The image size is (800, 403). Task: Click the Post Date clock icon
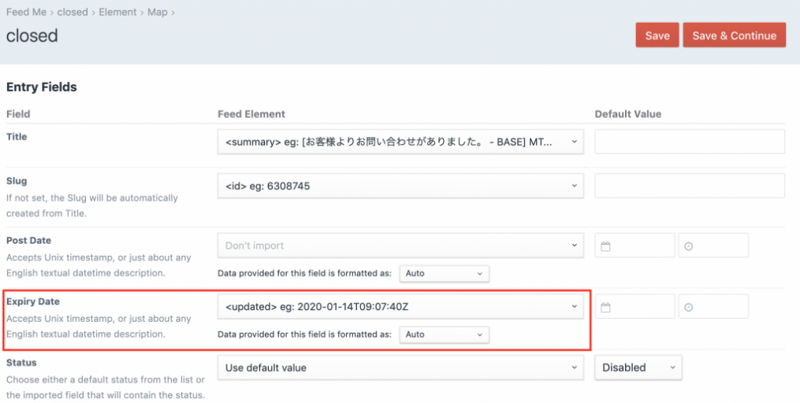pyautogui.click(x=690, y=245)
